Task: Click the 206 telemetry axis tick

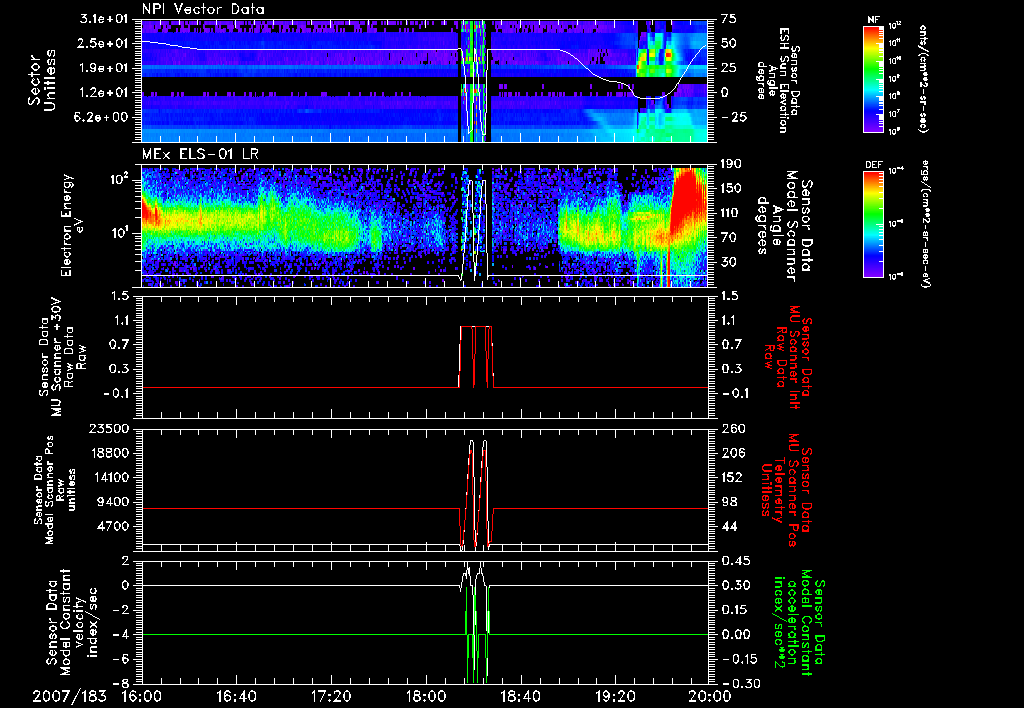Action: pos(733,453)
